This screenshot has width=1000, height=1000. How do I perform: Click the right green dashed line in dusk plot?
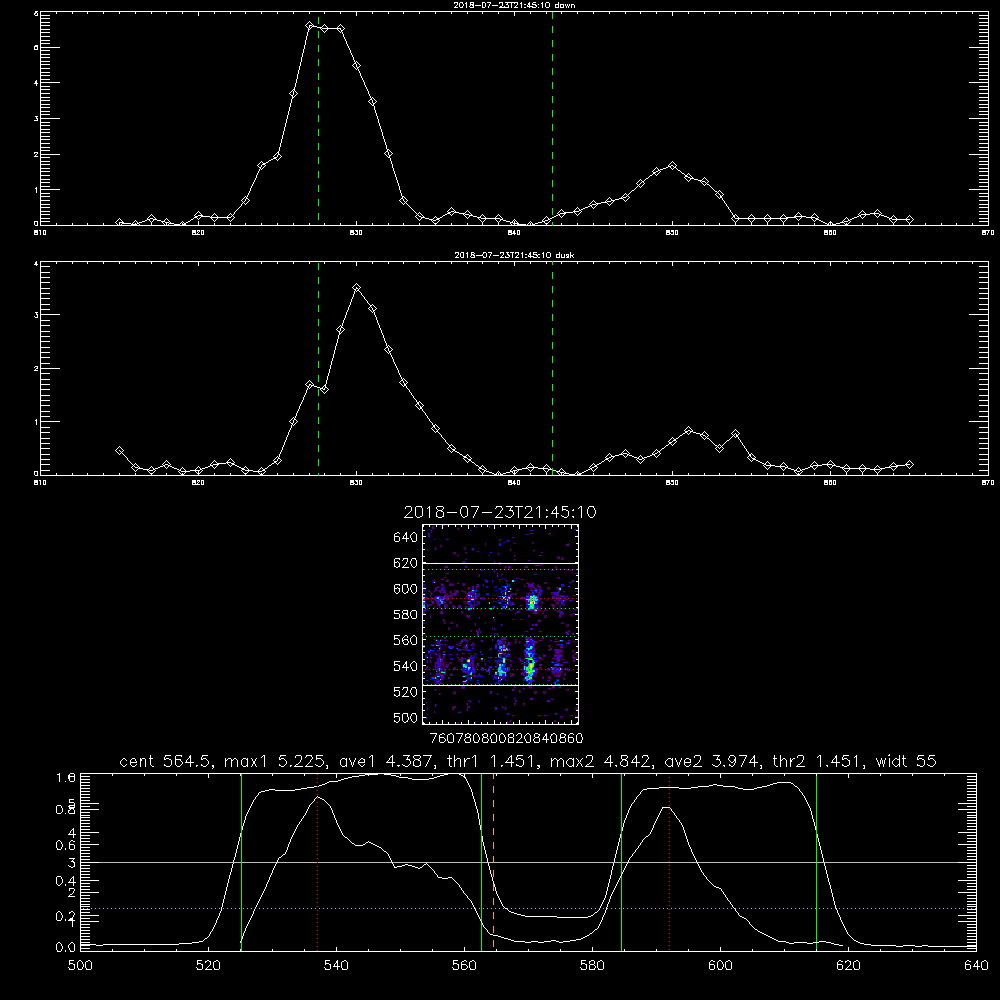point(552,368)
